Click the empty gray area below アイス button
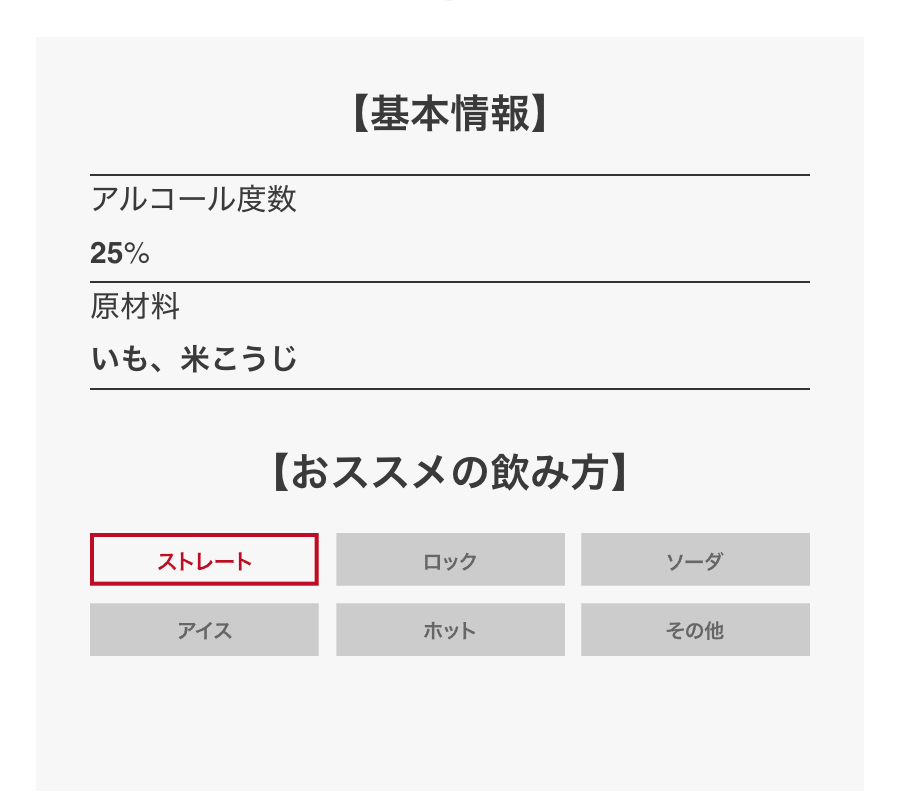 click(x=204, y=720)
